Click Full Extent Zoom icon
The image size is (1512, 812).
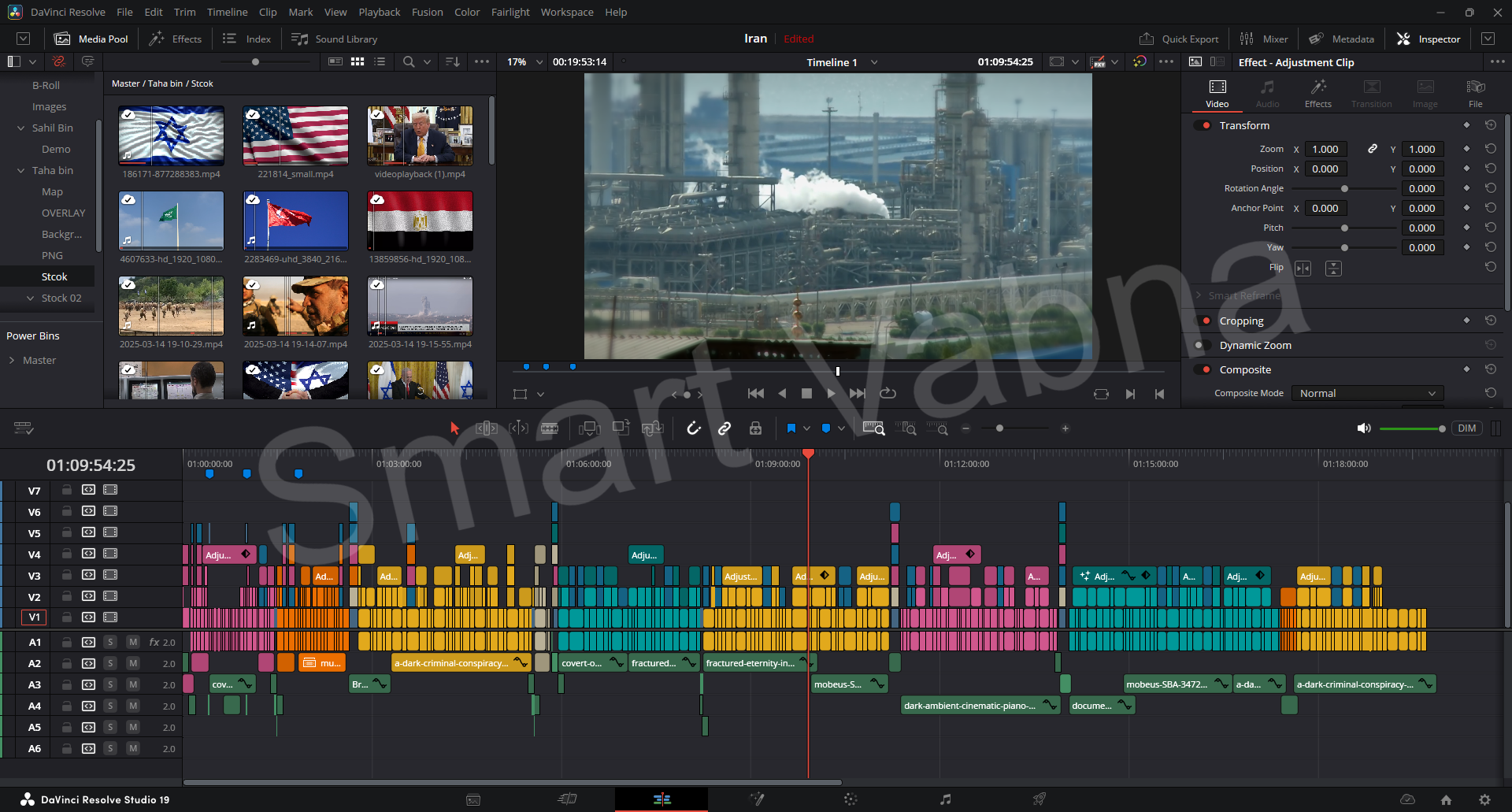(874, 428)
